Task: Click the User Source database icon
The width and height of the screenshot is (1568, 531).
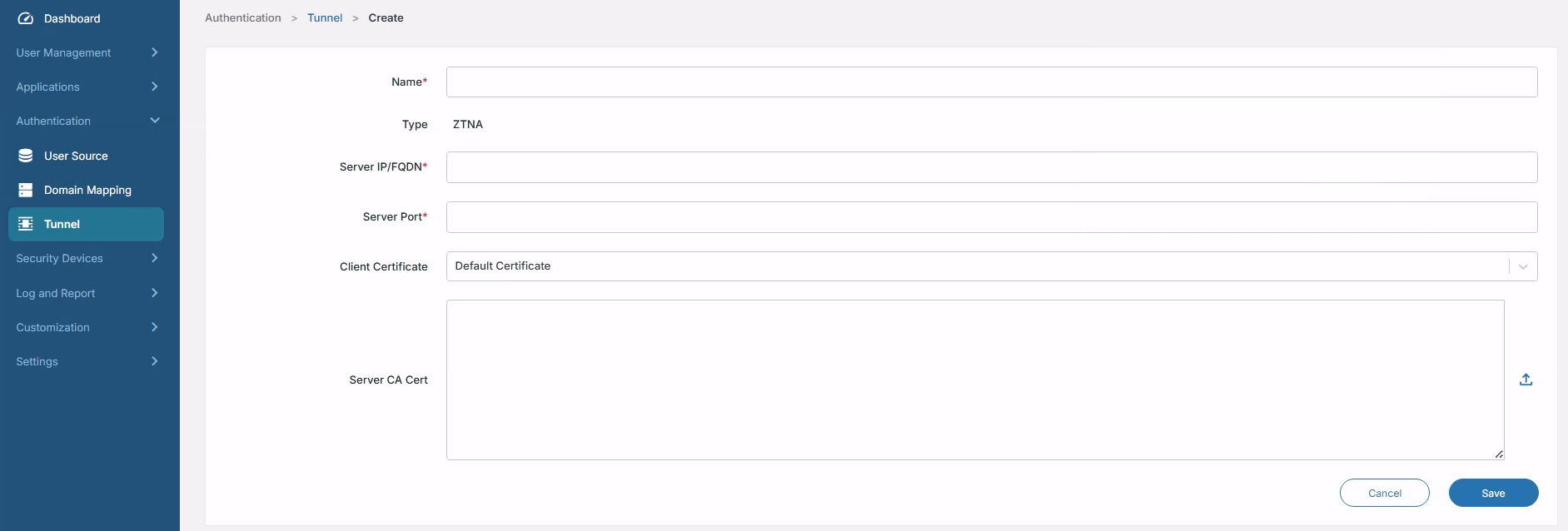Action: 26,156
